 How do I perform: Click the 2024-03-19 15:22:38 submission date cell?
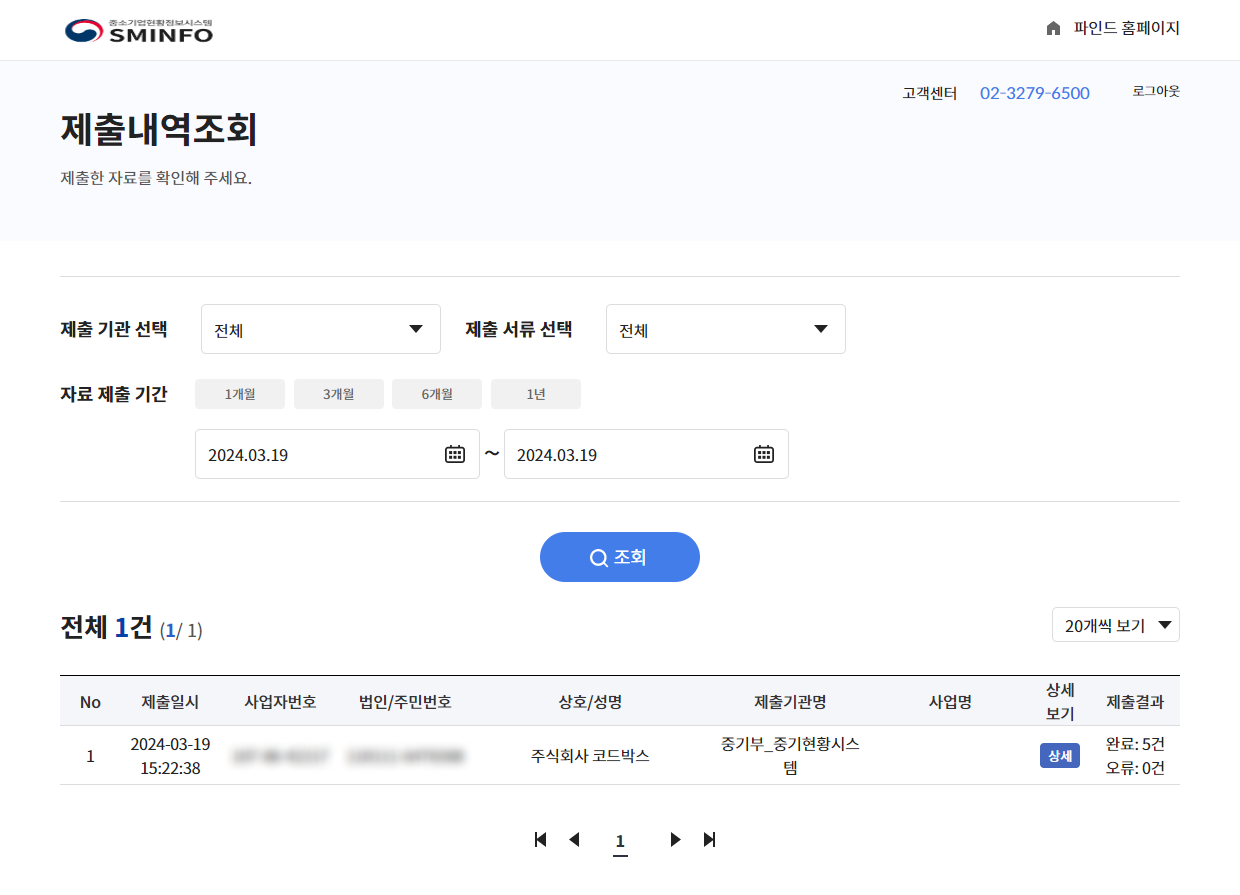[170, 756]
